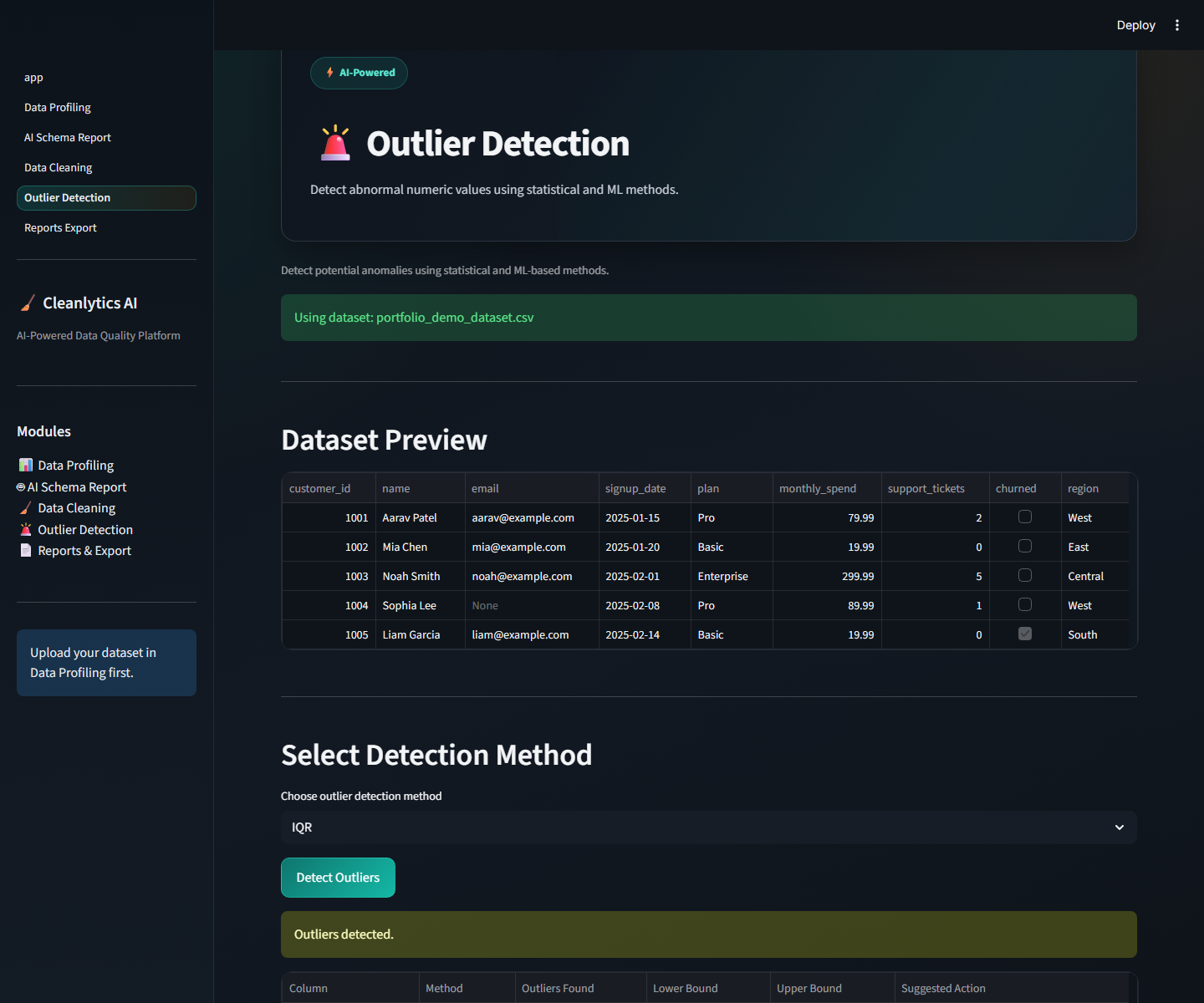Click the Outliers Found results column header
The width and height of the screenshot is (1204, 1003).
coord(580,988)
